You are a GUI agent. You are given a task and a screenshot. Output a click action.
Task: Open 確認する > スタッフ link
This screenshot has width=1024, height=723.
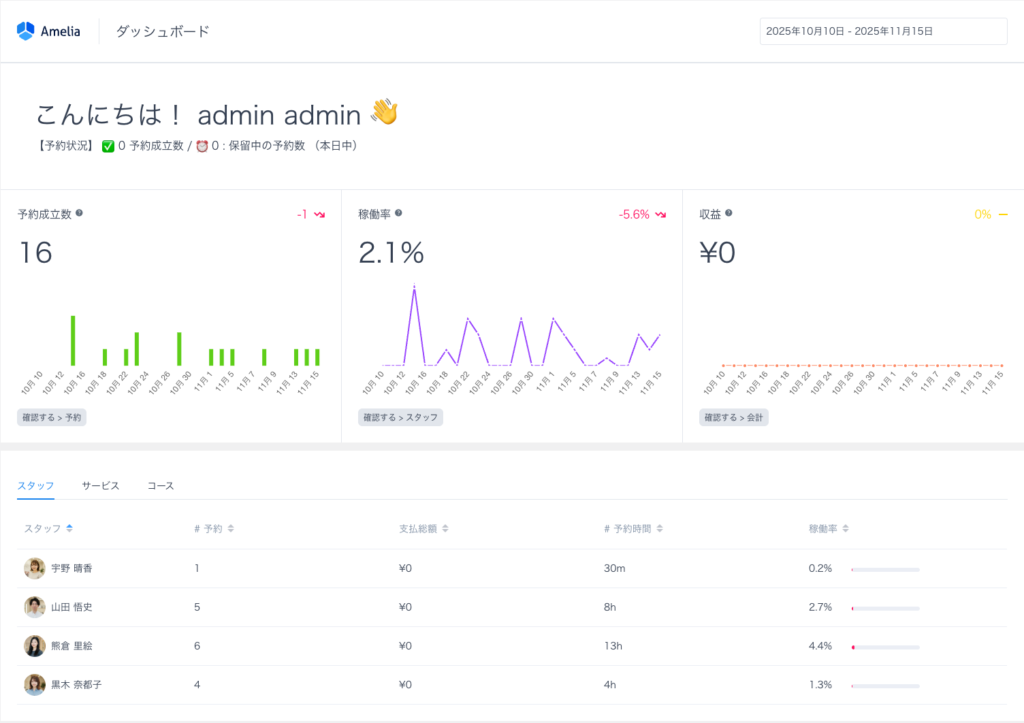tap(400, 417)
